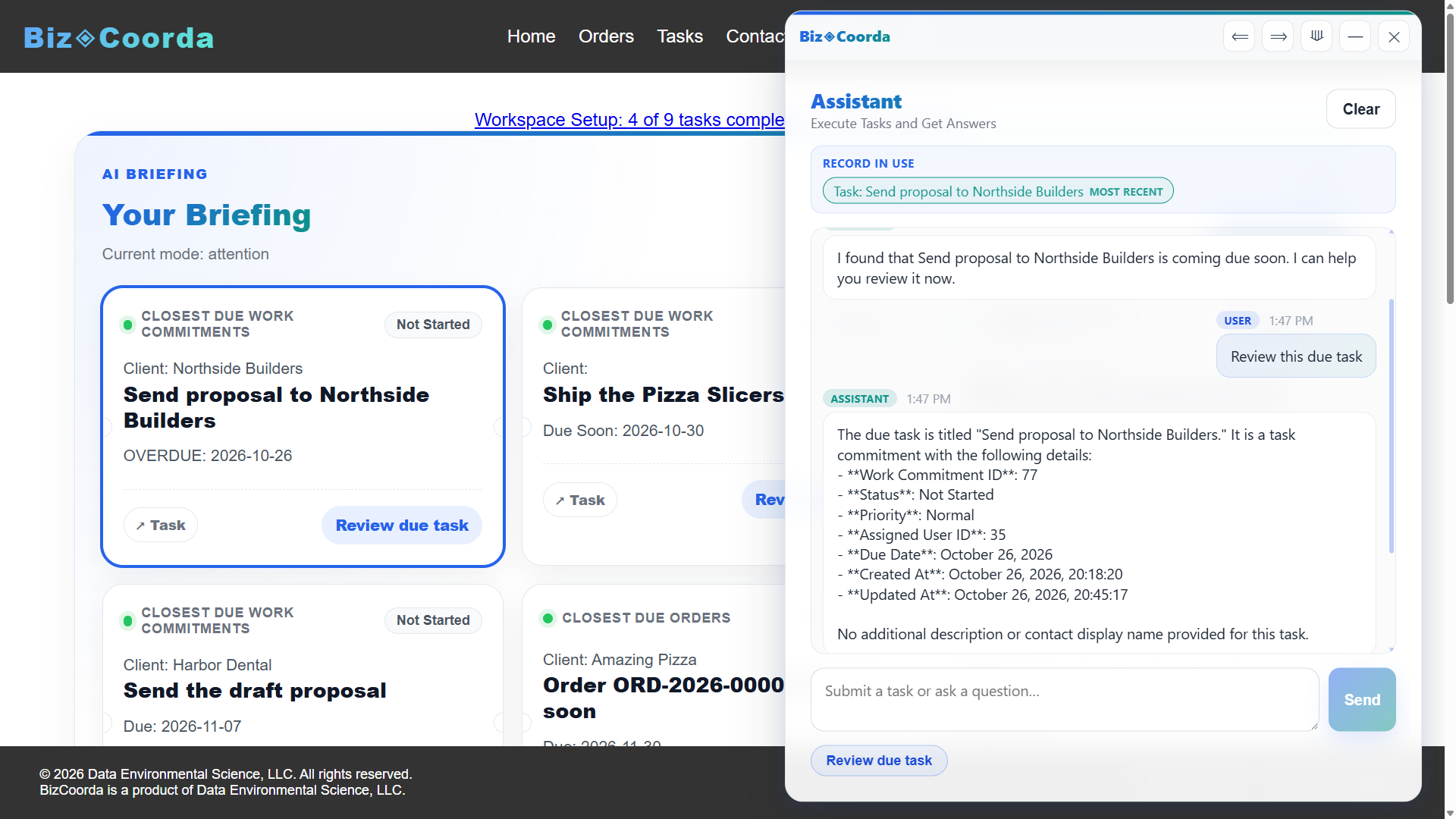Click the Send the draft proposal title
The height and width of the screenshot is (819, 1456).
coord(255,691)
